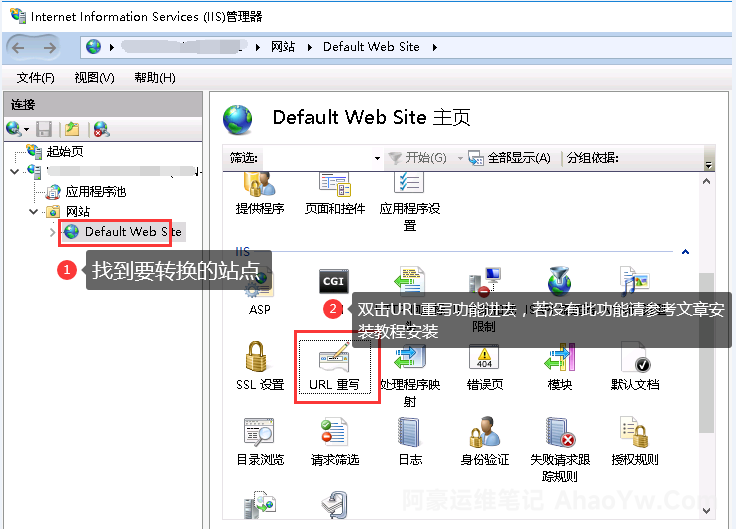Open the URL 重写 feature icon
Screen dimensions: 736x529
click(334, 360)
